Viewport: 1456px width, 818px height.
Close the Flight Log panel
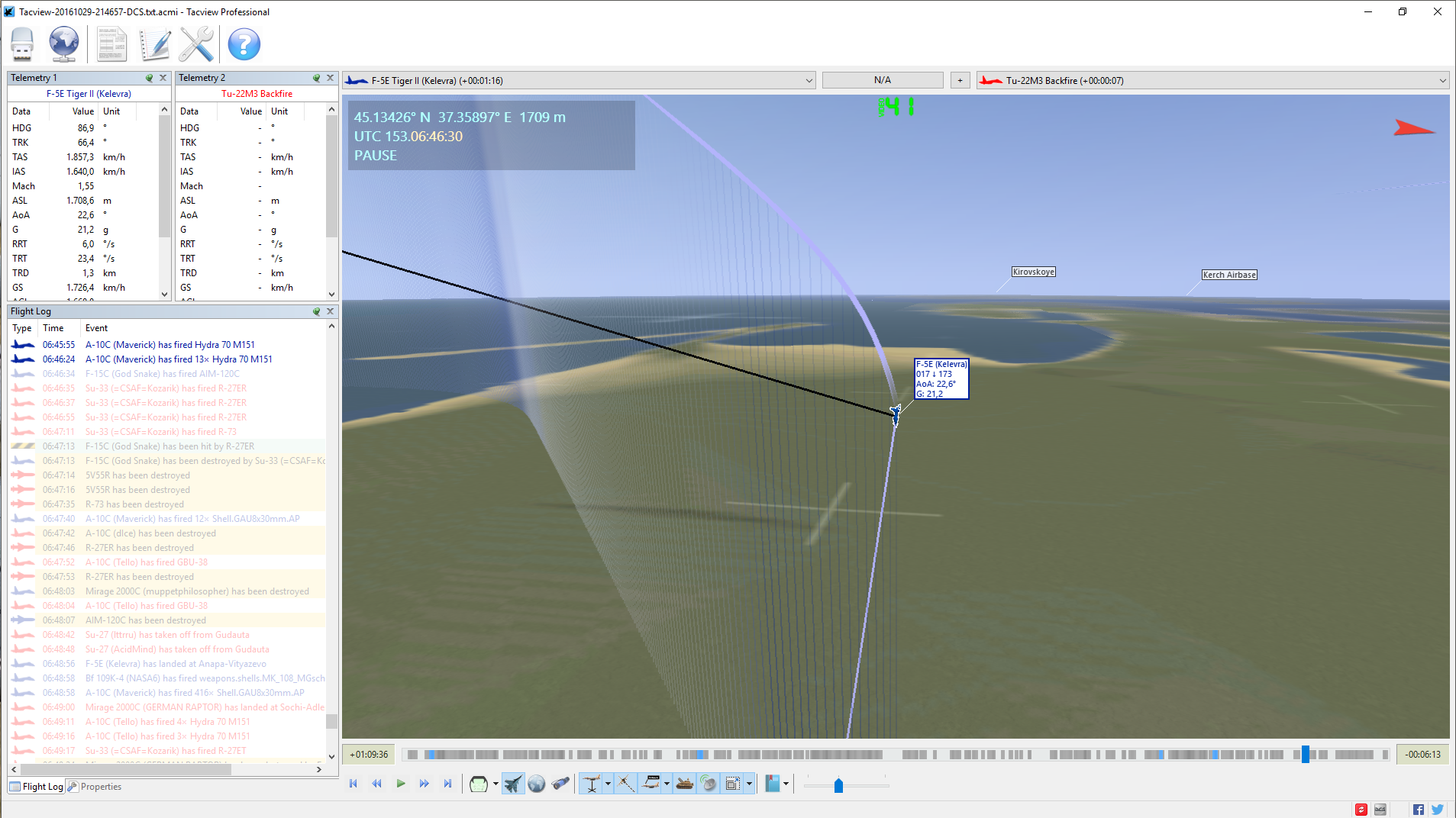330,311
